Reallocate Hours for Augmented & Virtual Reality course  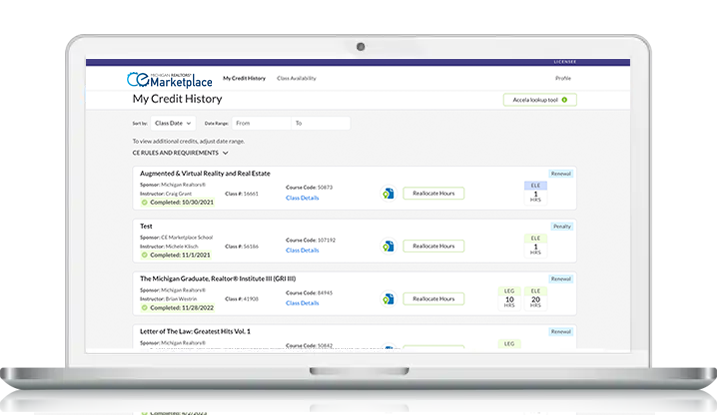(x=434, y=193)
